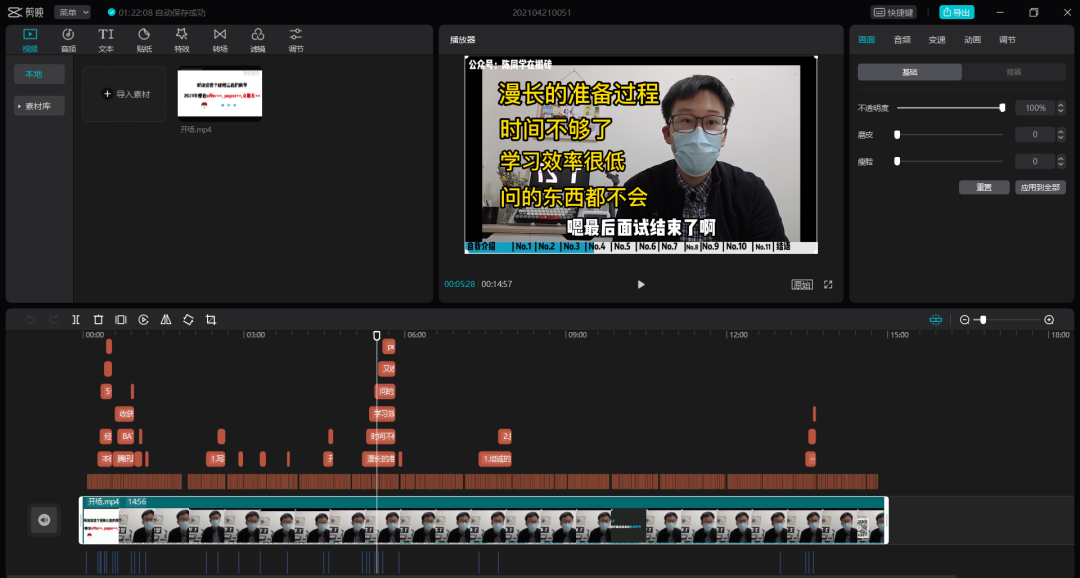This screenshot has width=1080, height=578.
Task: Click the 瘦脸 value field
Action: (1035, 161)
